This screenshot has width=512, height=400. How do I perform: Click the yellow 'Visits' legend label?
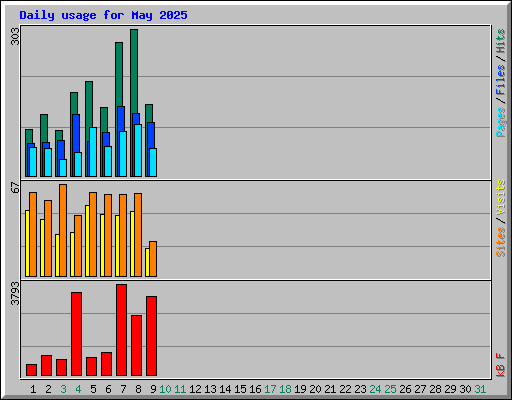501,197
